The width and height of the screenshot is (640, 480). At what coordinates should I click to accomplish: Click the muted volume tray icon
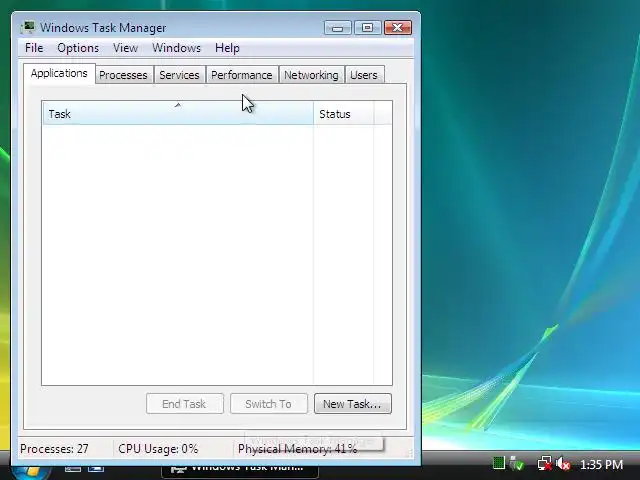(x=563, y=464)
